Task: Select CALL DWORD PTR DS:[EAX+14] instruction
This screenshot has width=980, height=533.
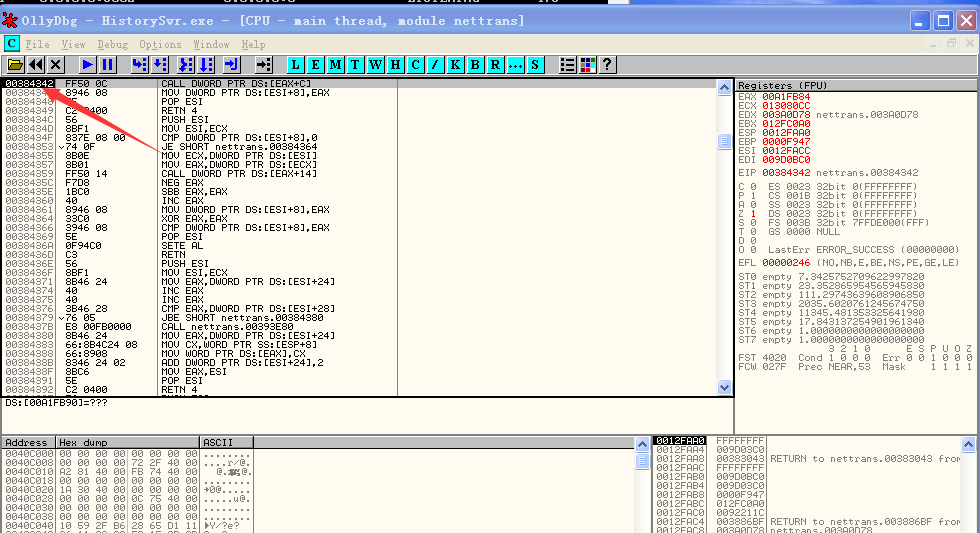Action: [239, 174]
